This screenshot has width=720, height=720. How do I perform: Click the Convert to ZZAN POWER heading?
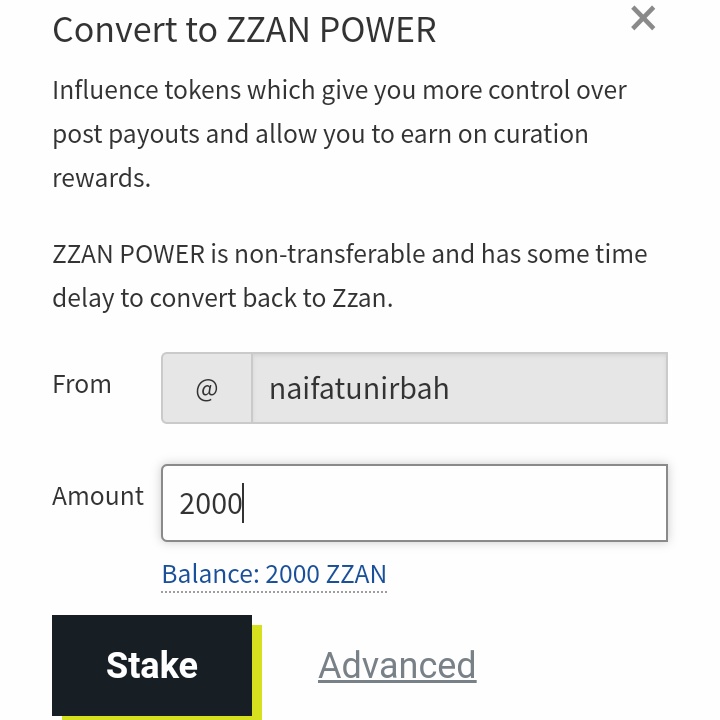(x=244, y=30)
